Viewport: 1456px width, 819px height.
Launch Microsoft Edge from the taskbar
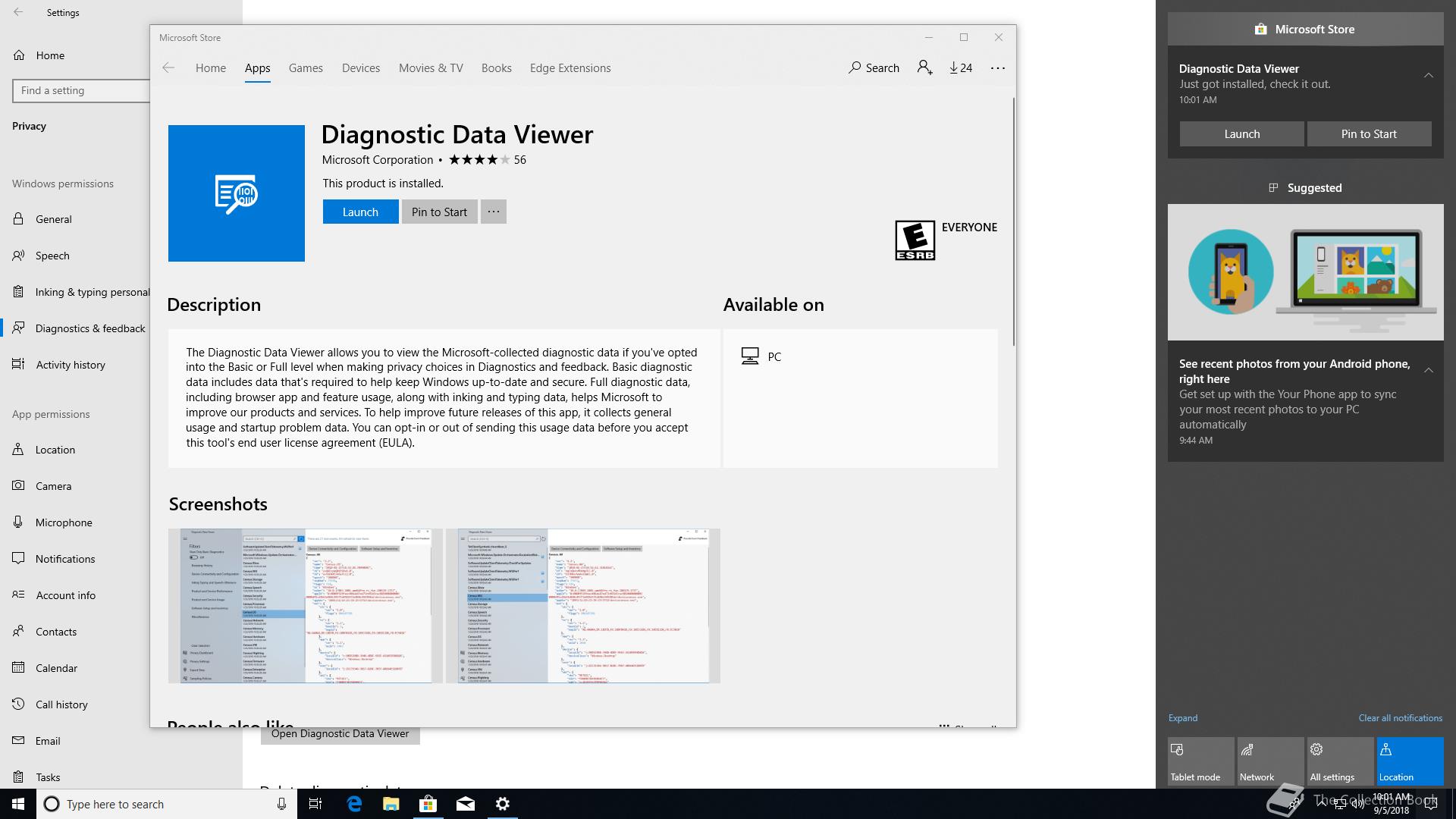[354, 804]
